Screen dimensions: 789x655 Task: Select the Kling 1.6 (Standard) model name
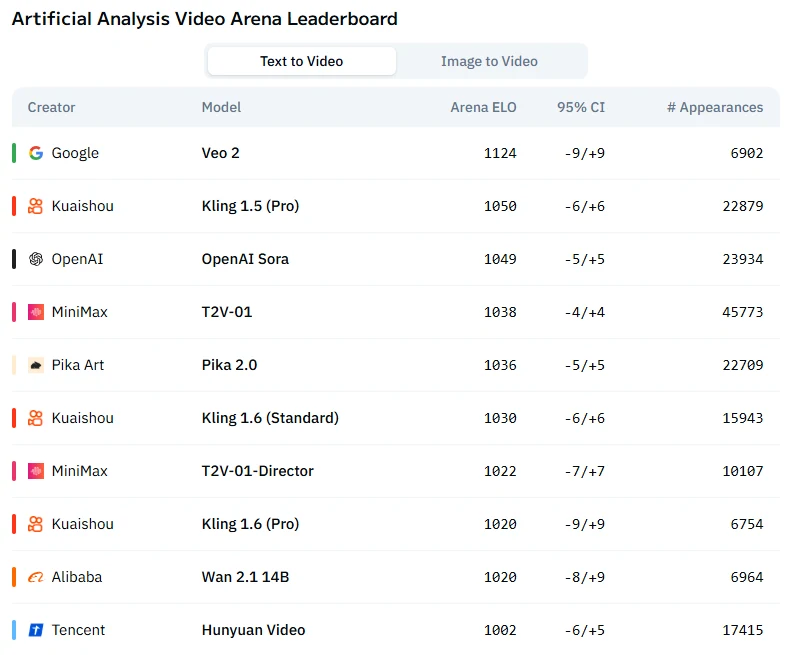pos(270,418)
